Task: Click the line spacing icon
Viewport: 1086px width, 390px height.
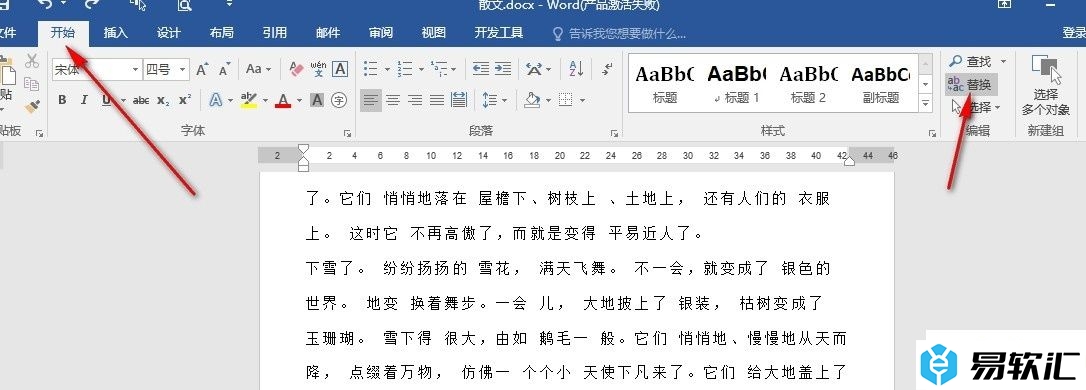Action: tap(490, 100)
